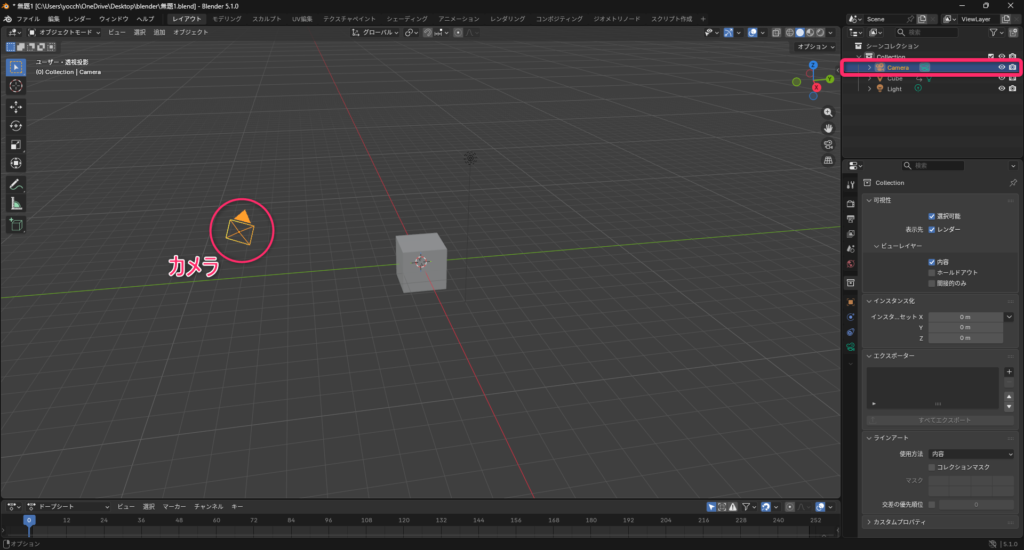1024x550 pixels.
Task: Toggle camera view with the camera gizmo icon
Action: click(828, 144)
